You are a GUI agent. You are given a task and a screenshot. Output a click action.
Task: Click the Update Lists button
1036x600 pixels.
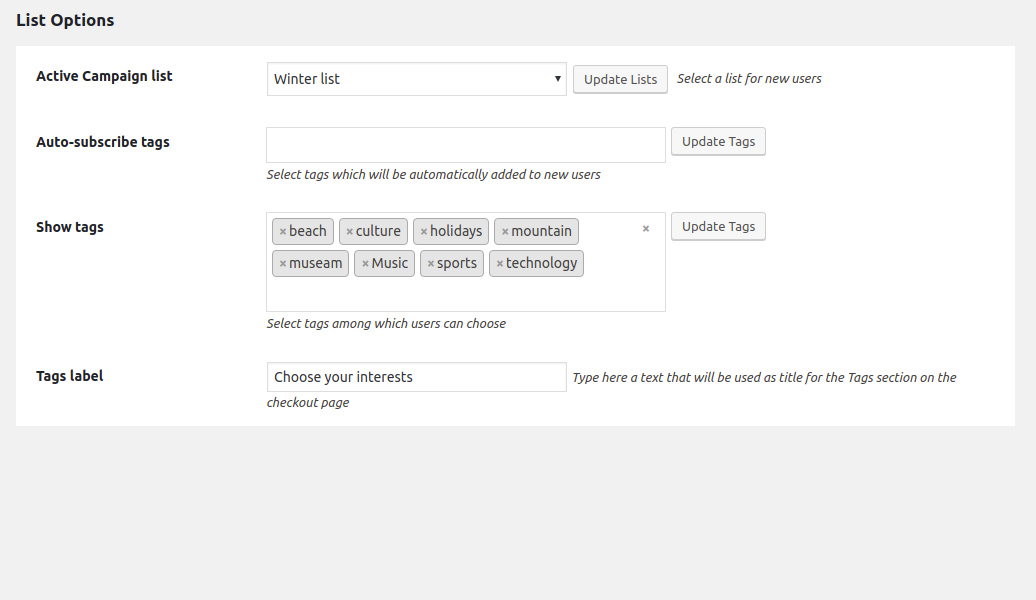(x=620, y=79)
